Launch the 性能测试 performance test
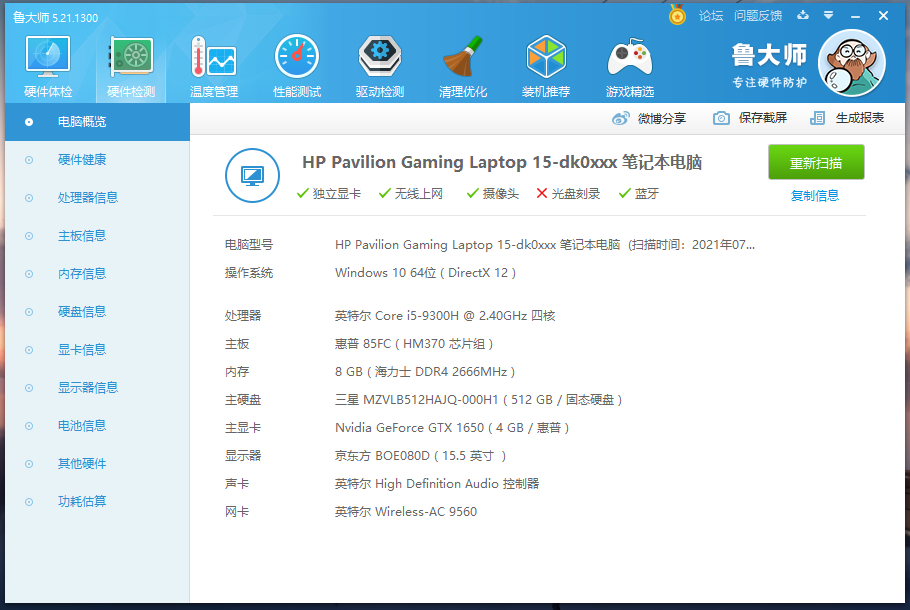Image resolution: width=910 pixels, height=610 pixels. coord(297,66)
